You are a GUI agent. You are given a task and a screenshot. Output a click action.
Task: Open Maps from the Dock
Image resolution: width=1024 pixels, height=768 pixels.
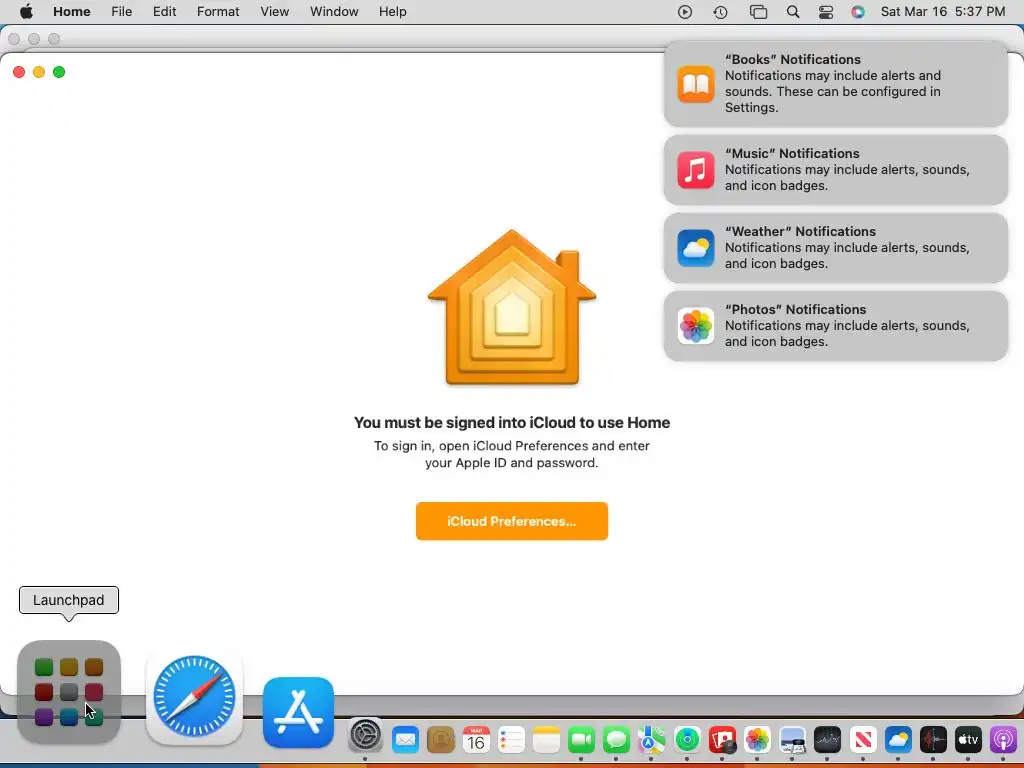click(x=652, y=740)
